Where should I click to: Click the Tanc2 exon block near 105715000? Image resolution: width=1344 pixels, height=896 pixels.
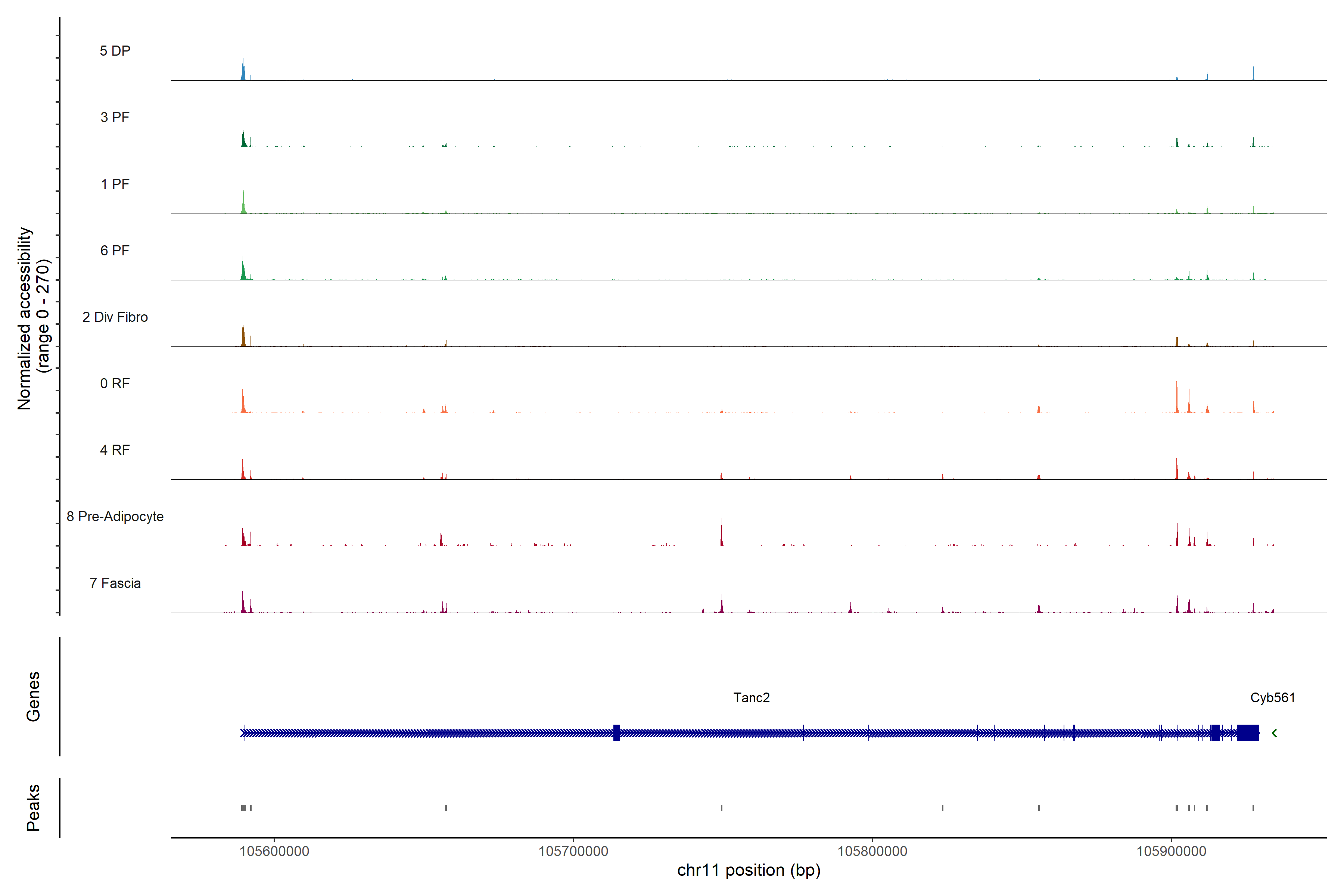[x=617, y=732]
